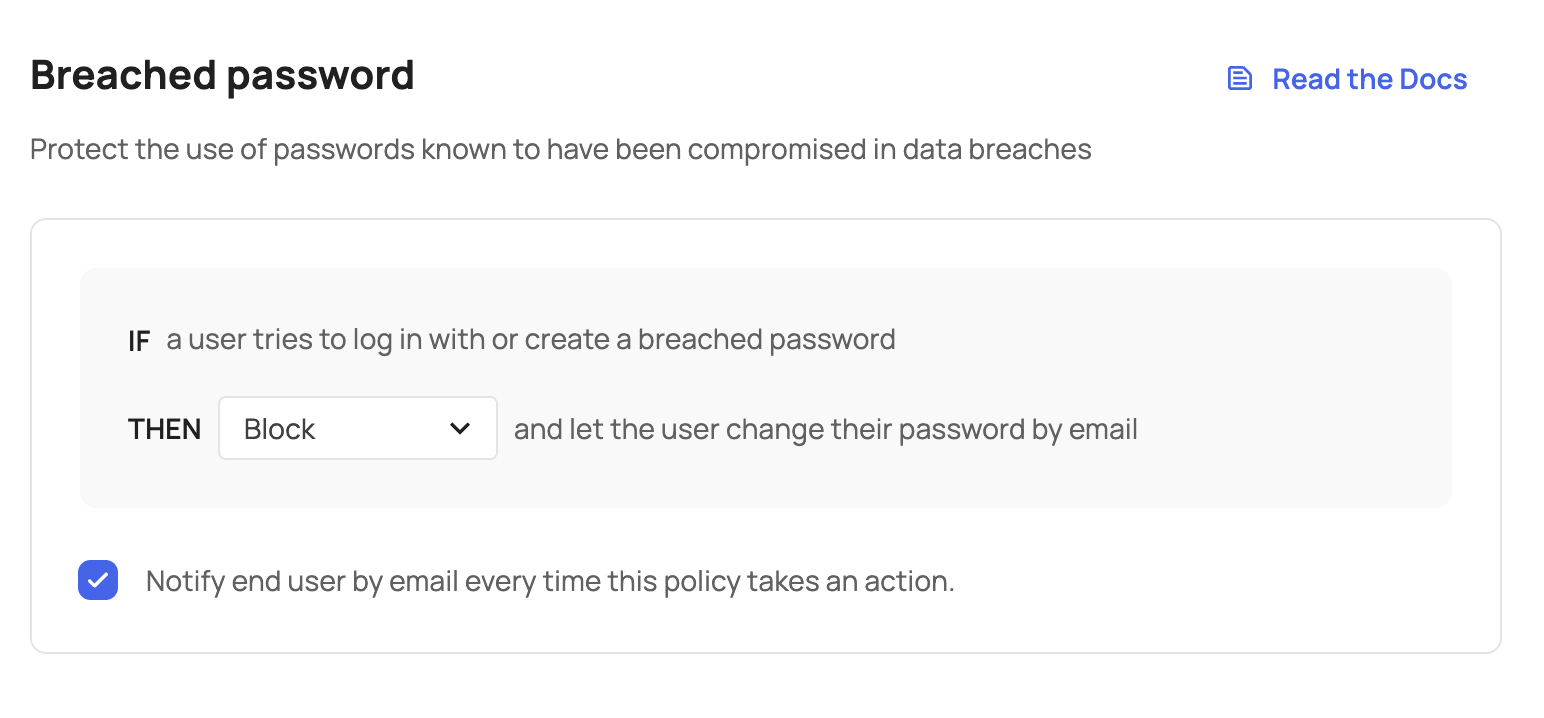Click the THEN label in the rule
The width and height of the screenshot is (1544, 718).
pyautogui.click(x=164, y=428)
